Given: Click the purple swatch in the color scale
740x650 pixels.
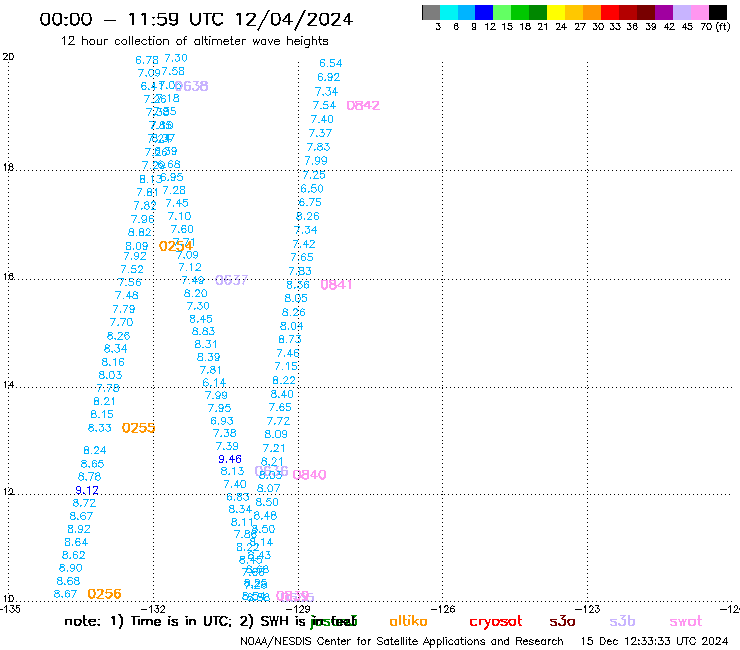Looking at the screenshot, I should [664, 12].
